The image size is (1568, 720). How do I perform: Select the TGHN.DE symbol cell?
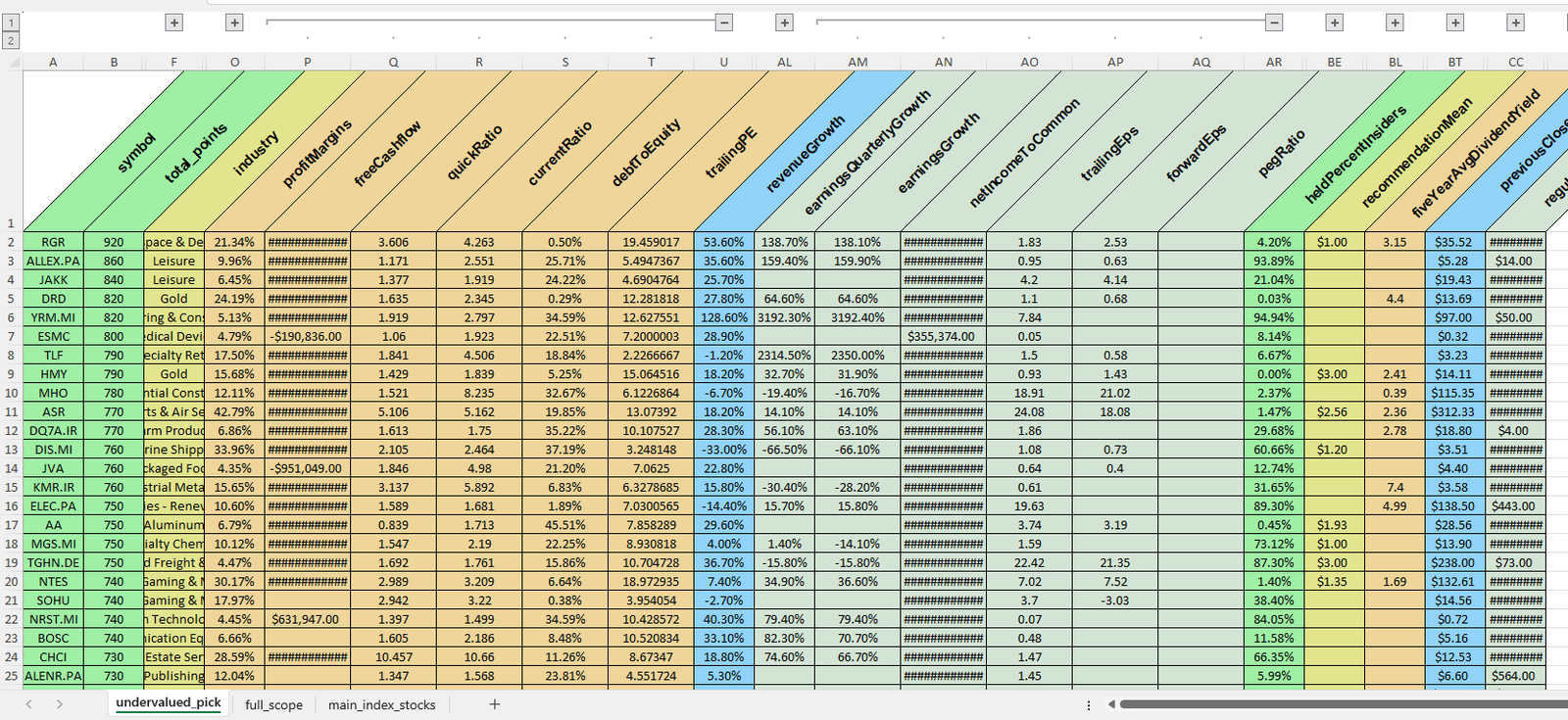[53, 563]
